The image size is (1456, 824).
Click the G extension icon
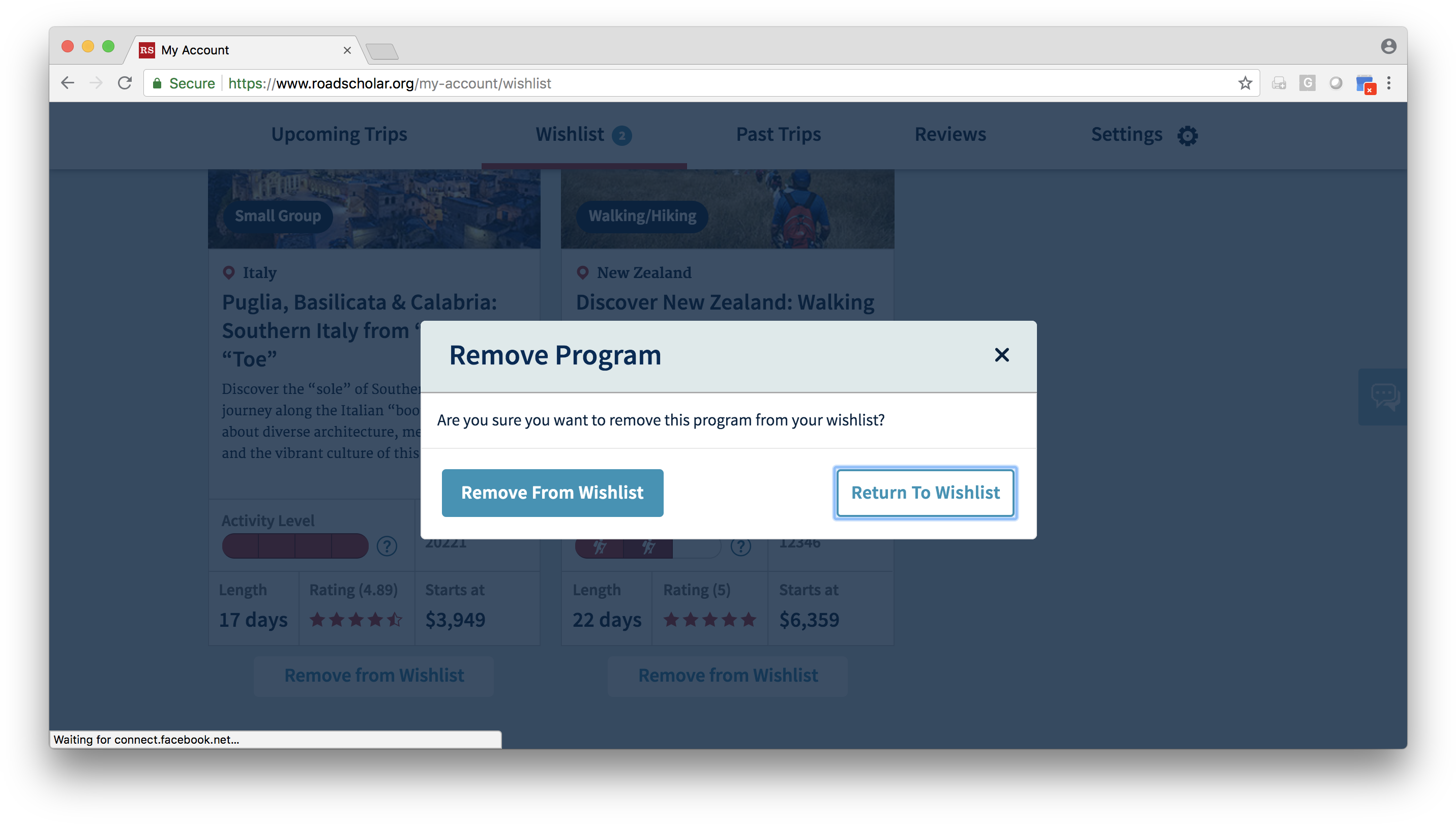[1306, 83]
